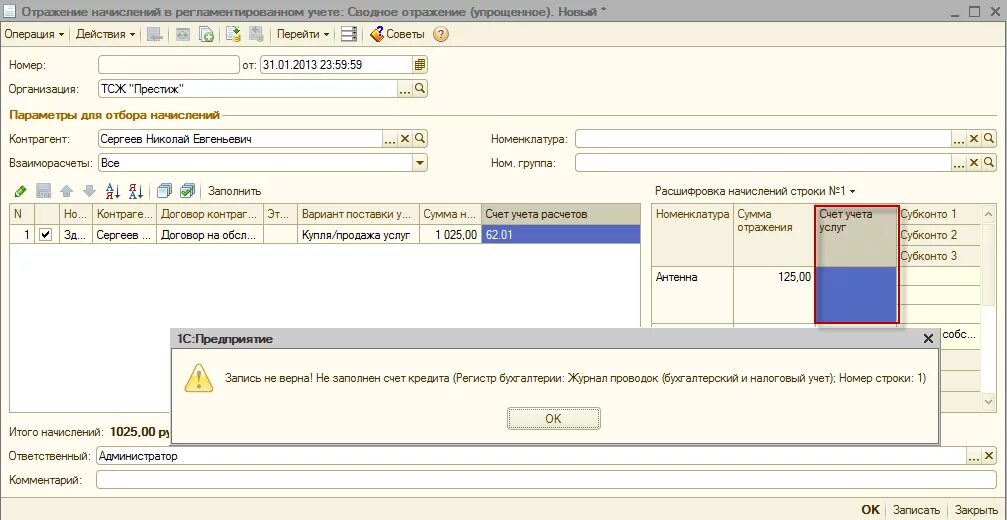1007x520 pixels.
Task: Clear the Контрагент field with X
Action: click(x=405, y=139)
